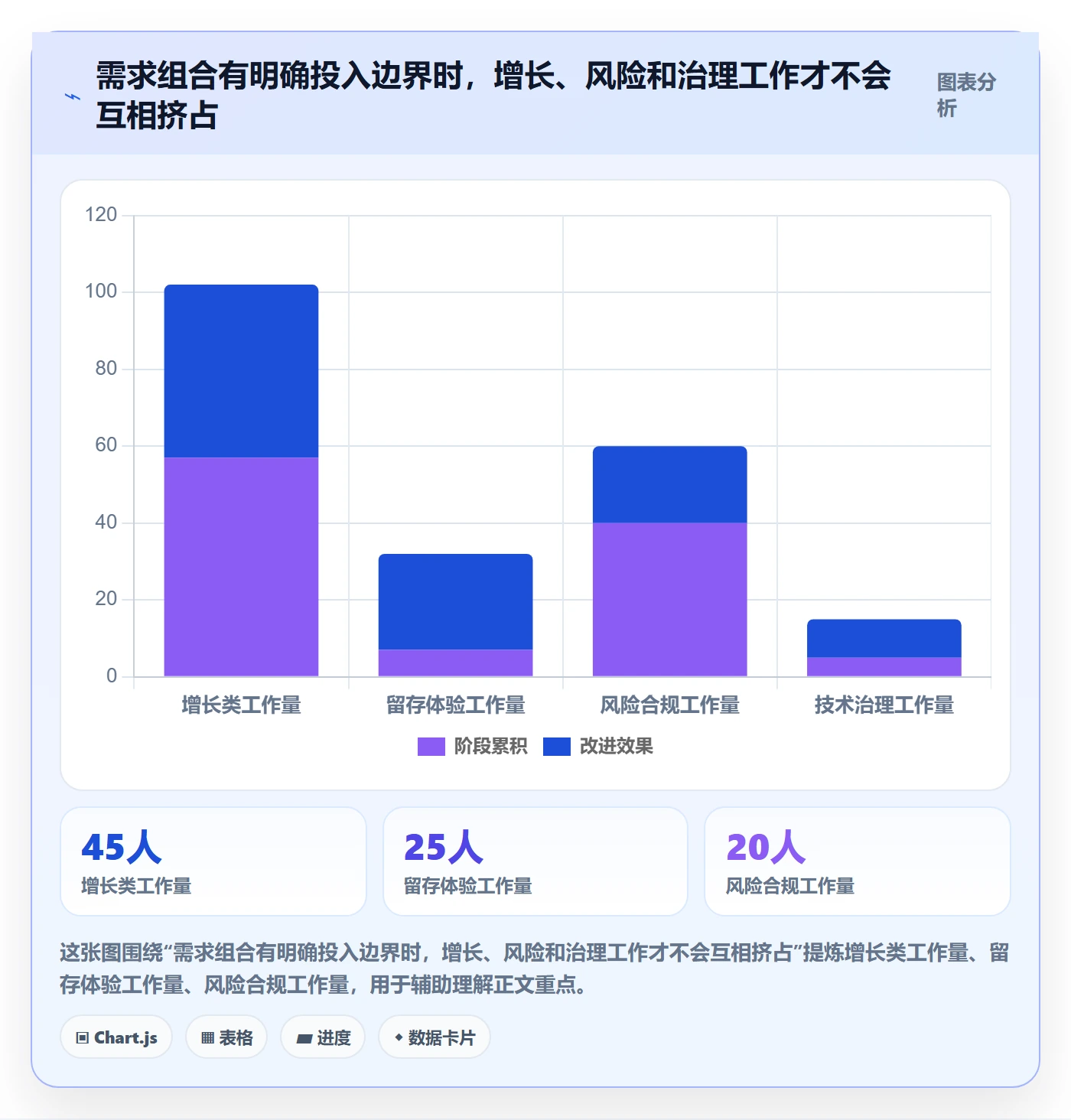
Task: Click the diamond icon in the 数据卡片 chip
Action: pos(399,1037)
